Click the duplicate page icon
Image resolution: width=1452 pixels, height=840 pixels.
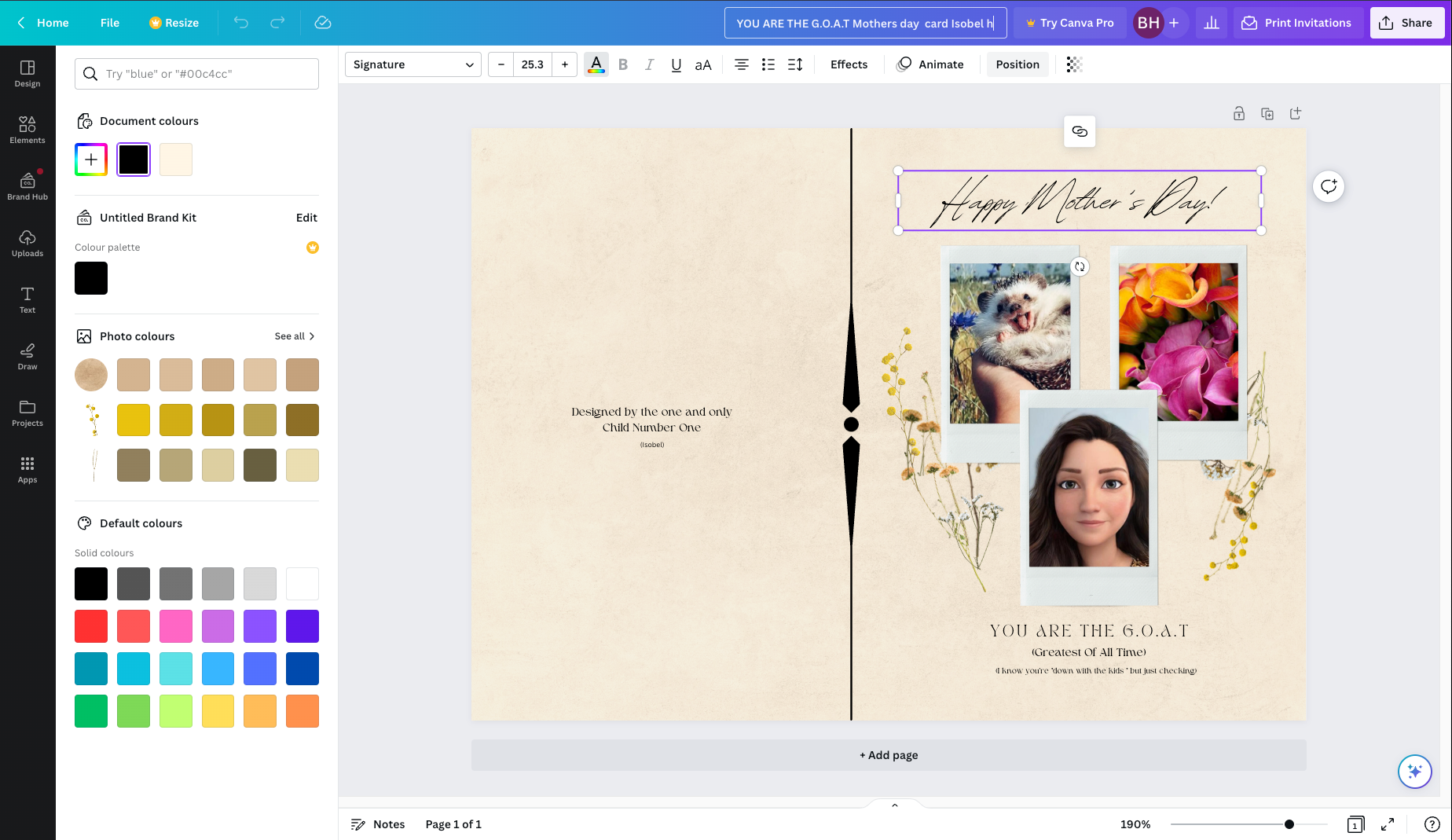point(1267,114)
